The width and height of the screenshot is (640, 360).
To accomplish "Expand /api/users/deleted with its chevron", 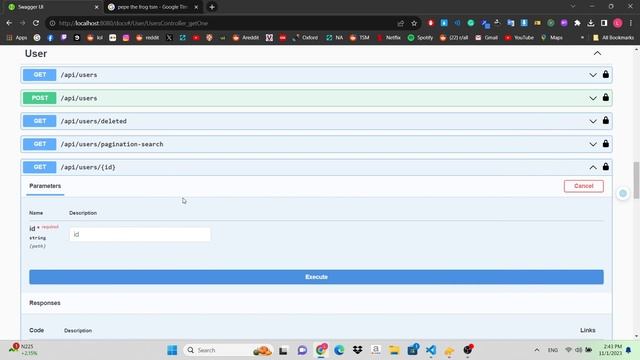I will click(593, 121).
